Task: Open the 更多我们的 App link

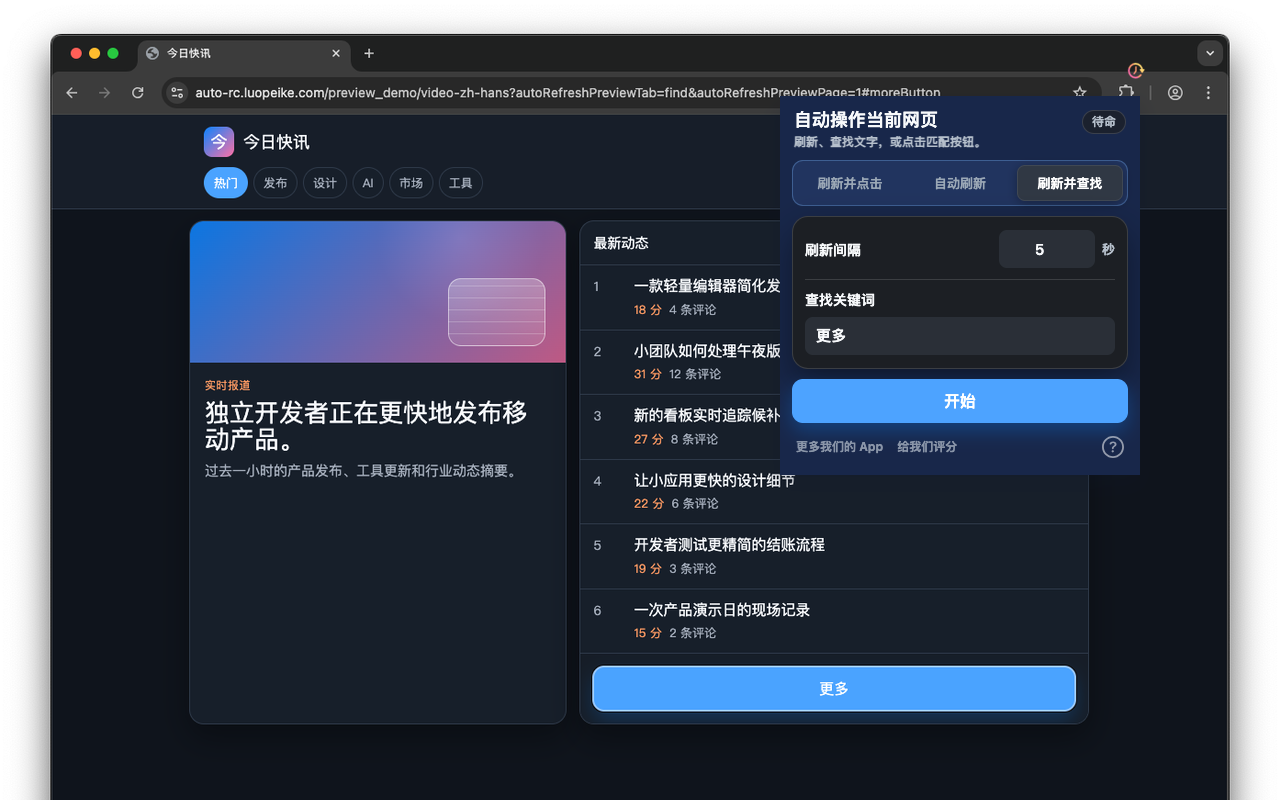Action: 839,447
